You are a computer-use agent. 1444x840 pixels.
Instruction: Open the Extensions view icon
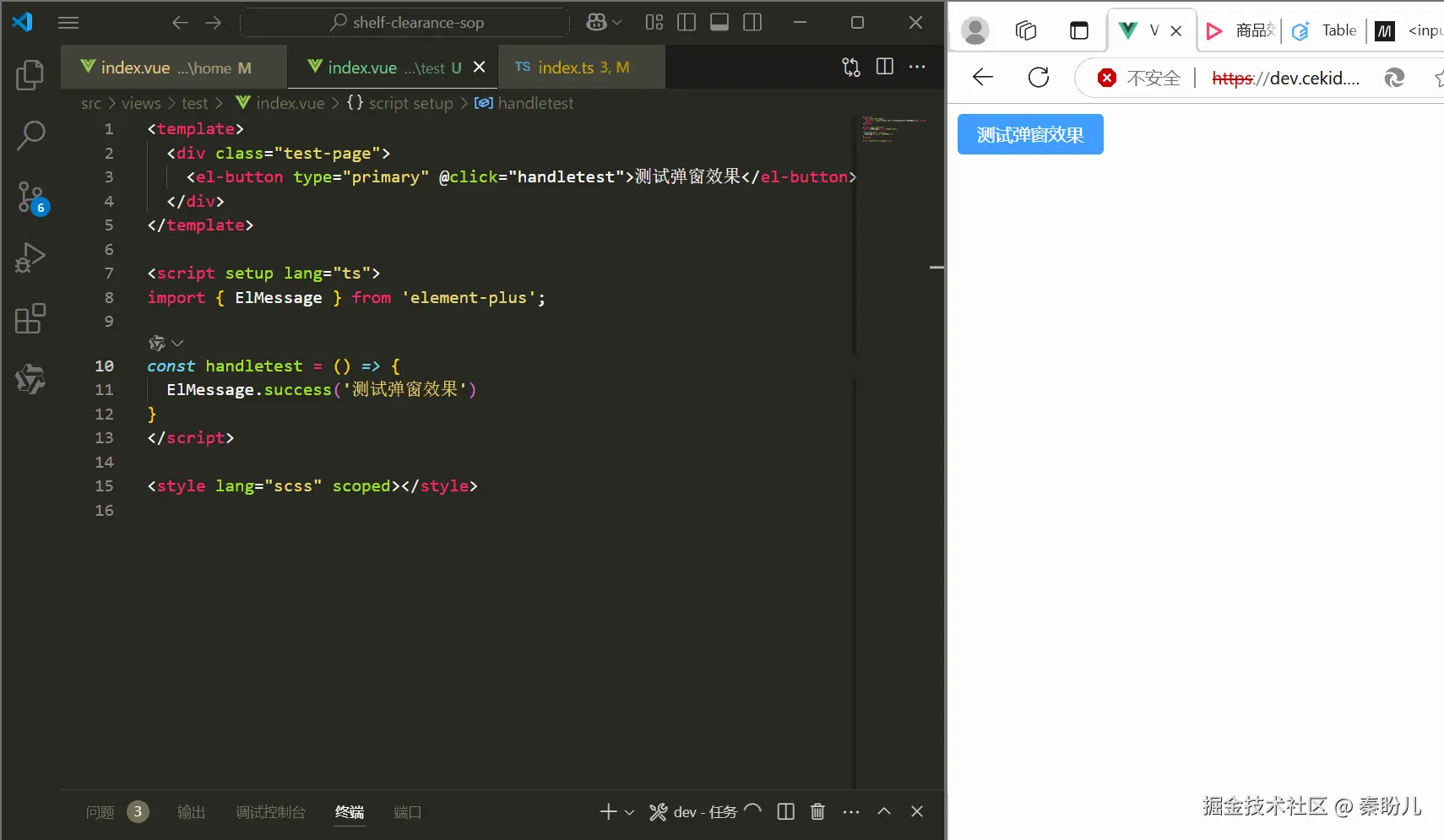click(30, 318)
